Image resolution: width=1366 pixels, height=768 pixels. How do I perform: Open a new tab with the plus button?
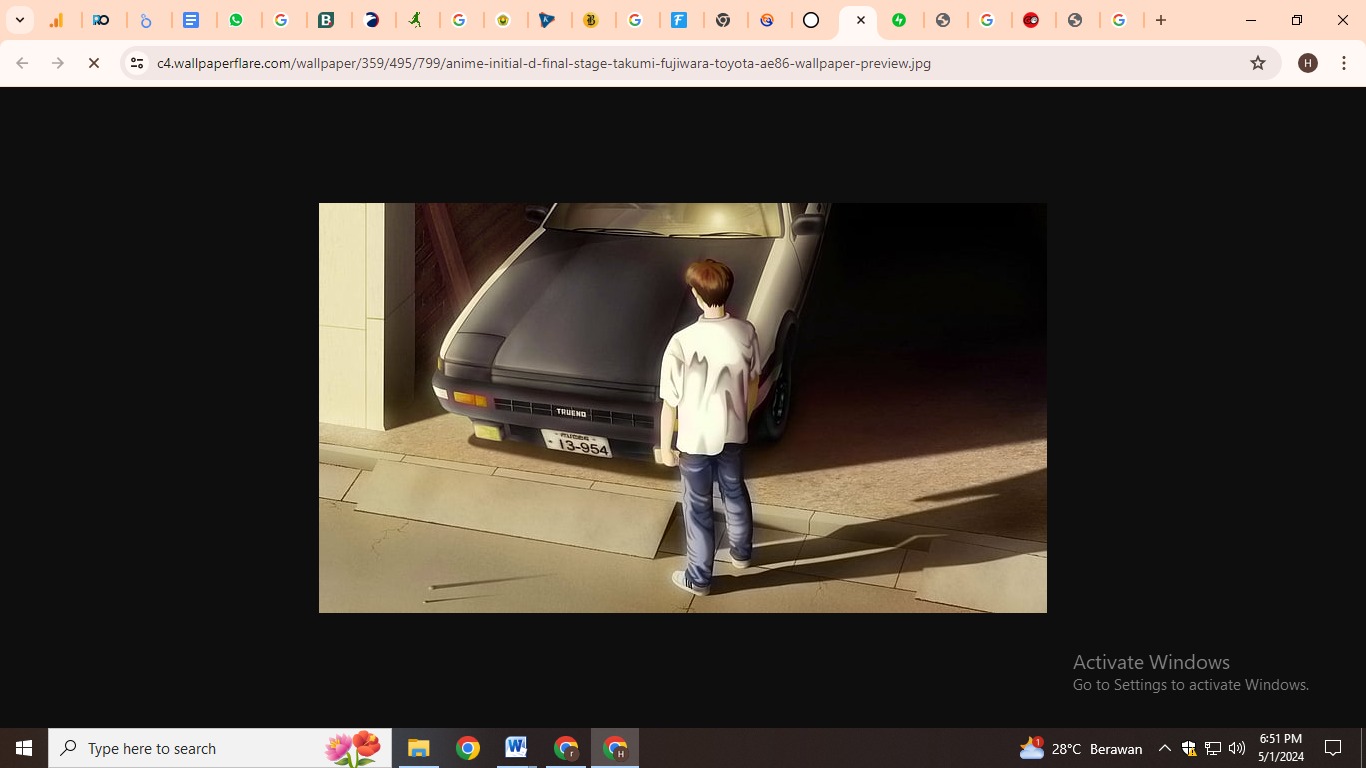[1160, 19]
